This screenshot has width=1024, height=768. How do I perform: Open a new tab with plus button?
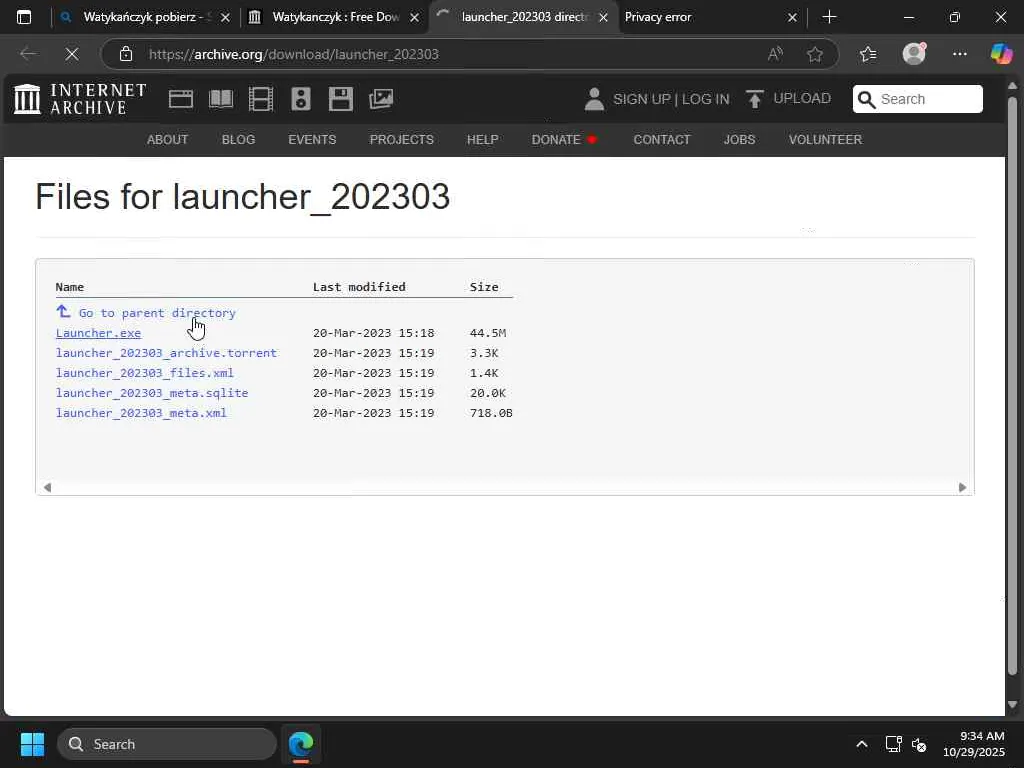point(829,17)
